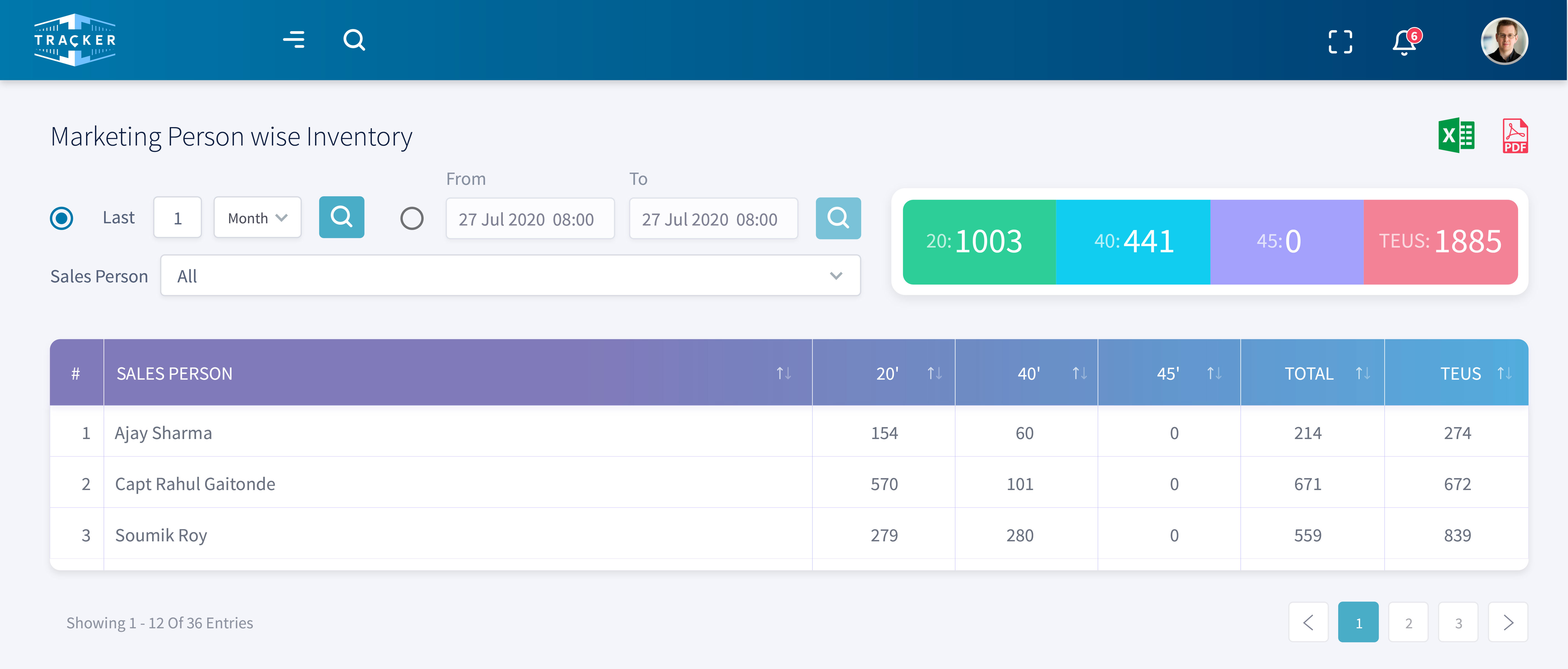This screenshot has height=669, width=1568.
Task: Run search for Last period filter
Action: [x=342, y=217]
